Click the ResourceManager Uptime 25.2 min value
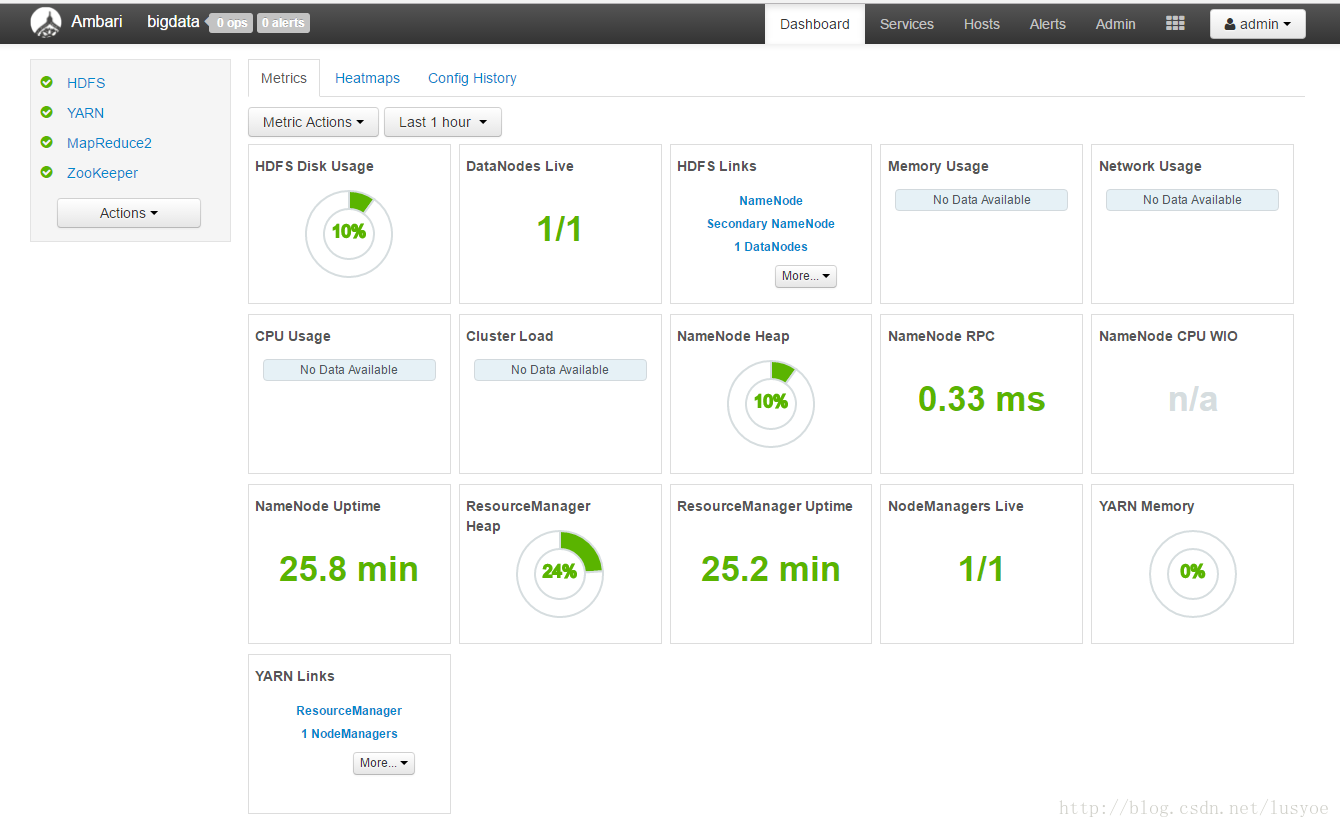This screenshot has width=1340, height=828. (x=771, y=569)
